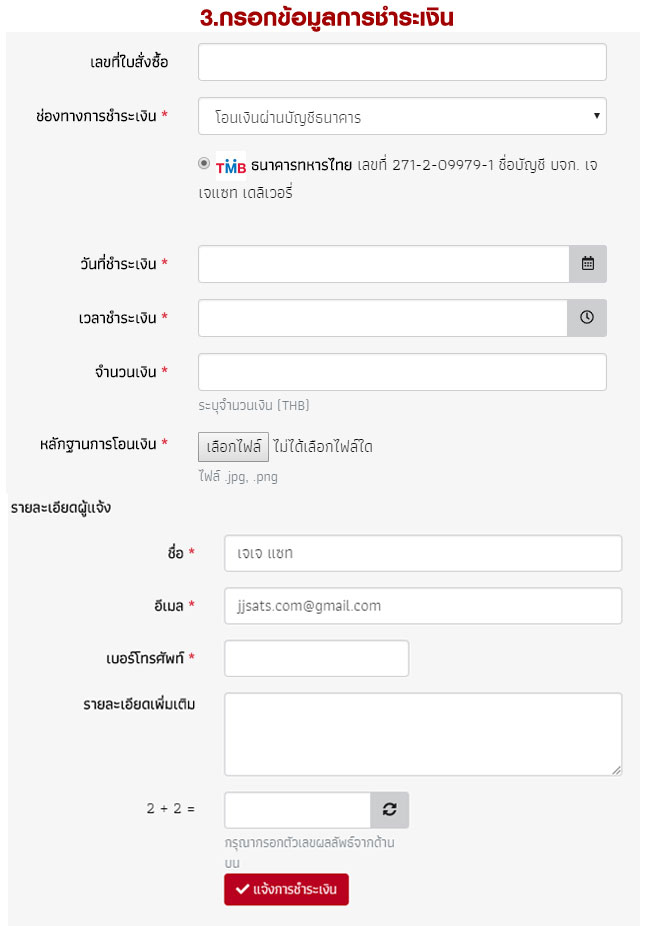The width and height of the screenshot is (650, 926).
Task: Click the TMB bank logo
Action: pos(231,166)
